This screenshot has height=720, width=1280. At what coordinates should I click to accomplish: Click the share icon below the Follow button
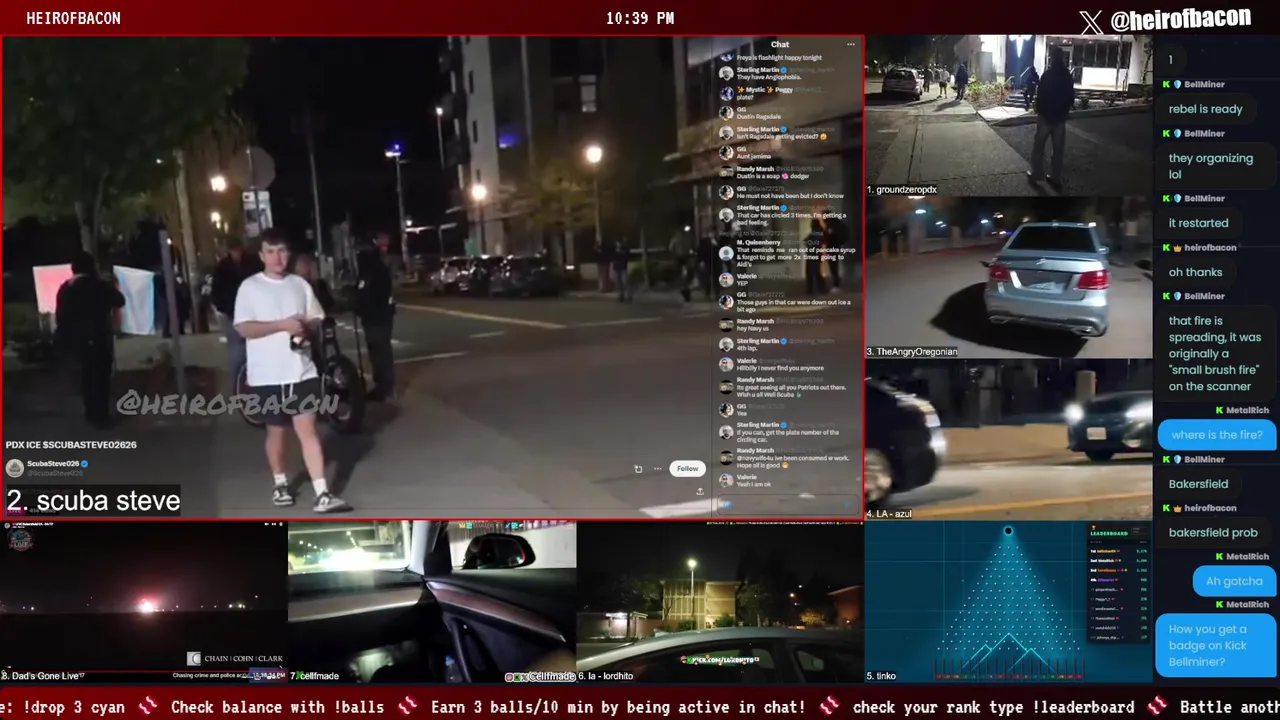coord(699,491)
